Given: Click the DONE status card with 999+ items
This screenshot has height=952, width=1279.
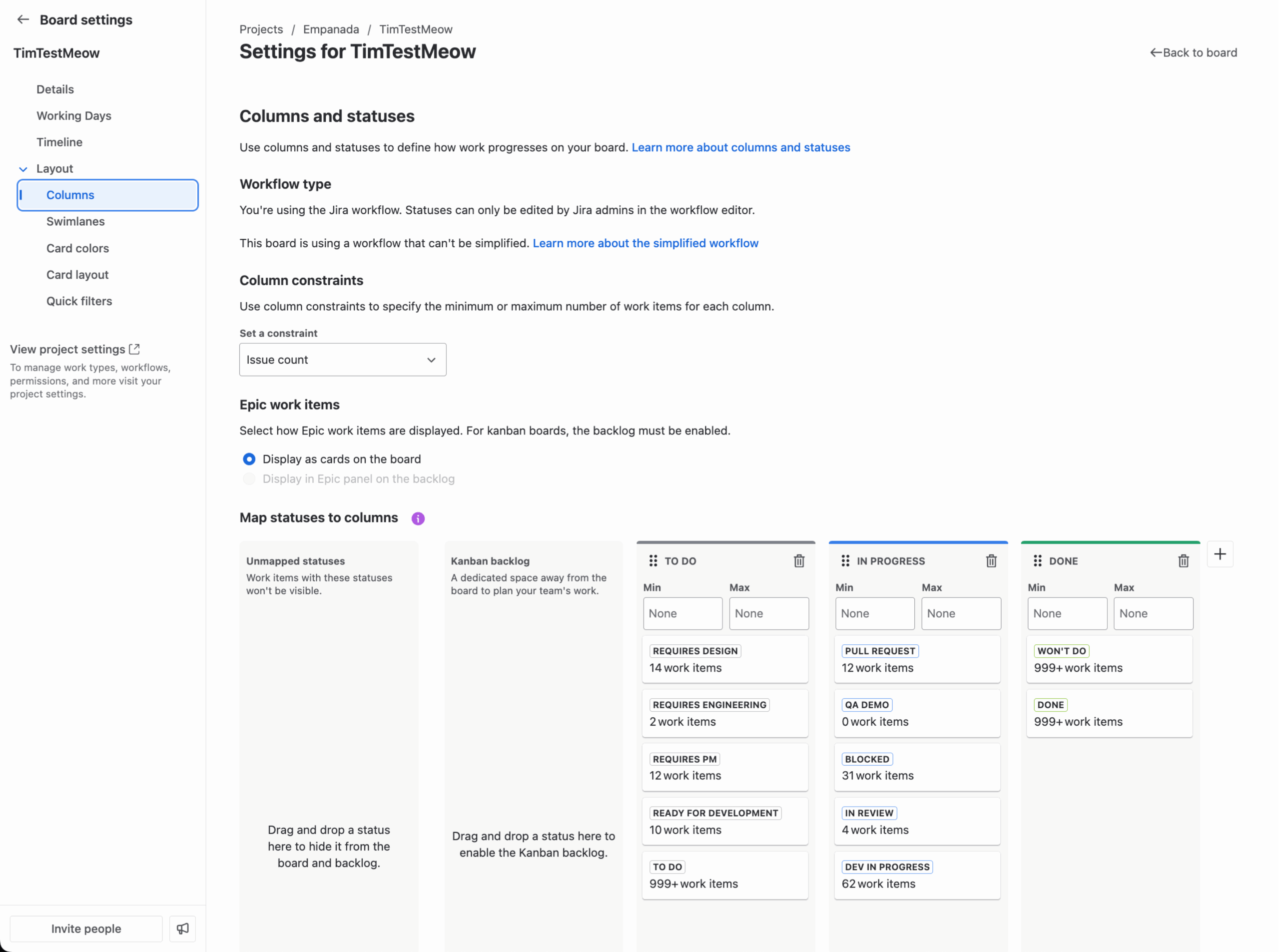Looking at the screenshot, I should pos(1110,713).
